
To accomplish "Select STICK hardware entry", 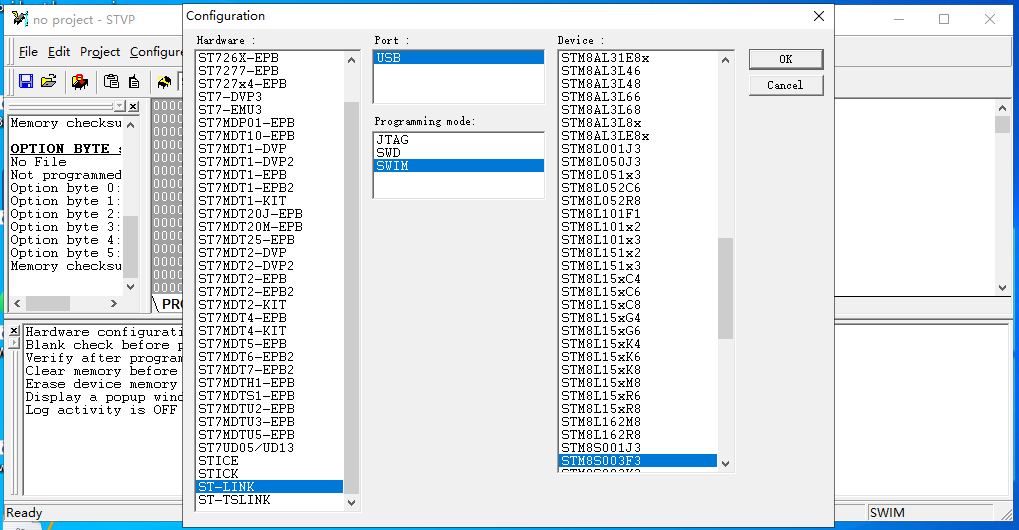I will (270, 473).
